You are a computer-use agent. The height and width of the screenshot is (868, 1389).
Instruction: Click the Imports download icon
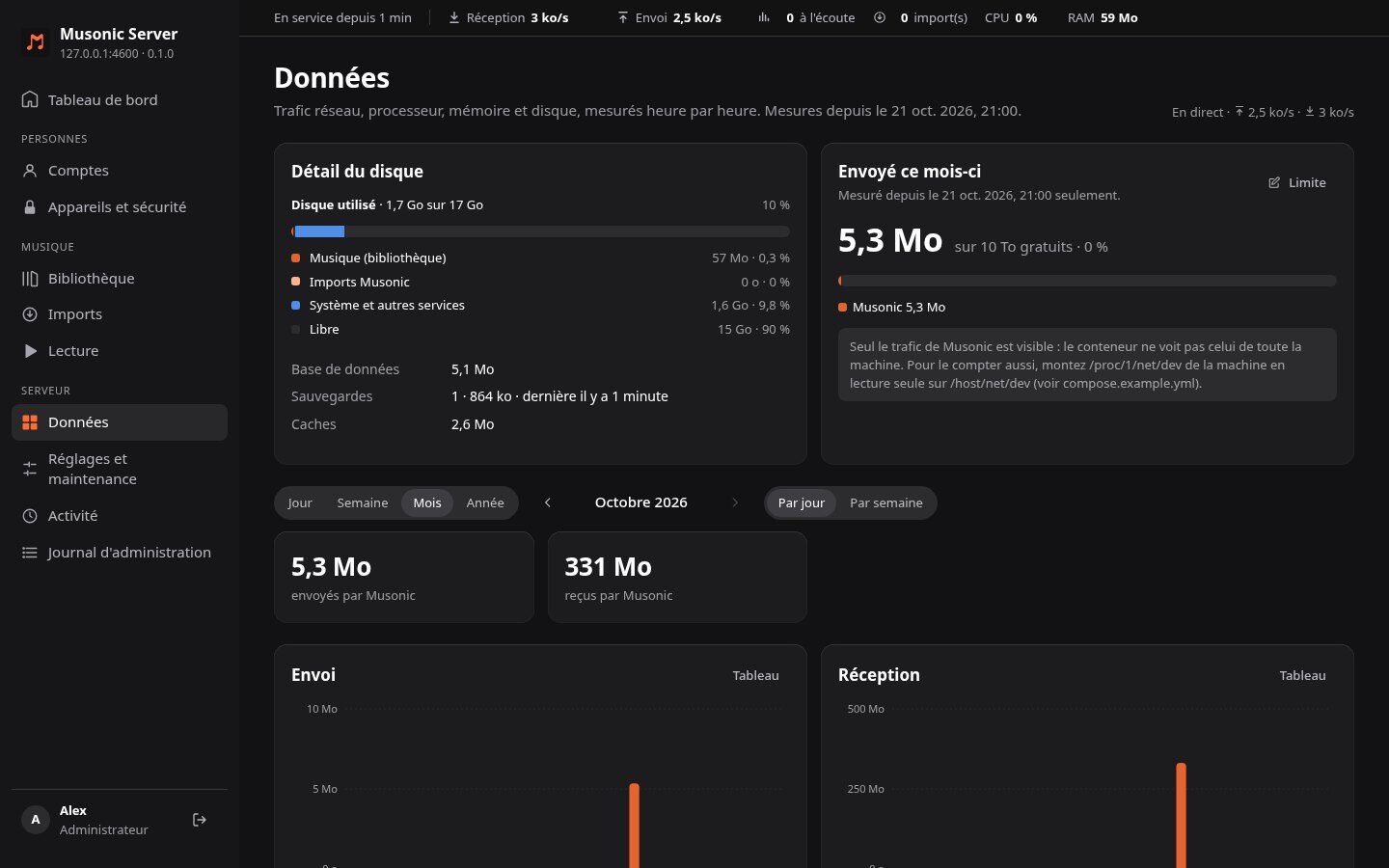tap(30, 314)
